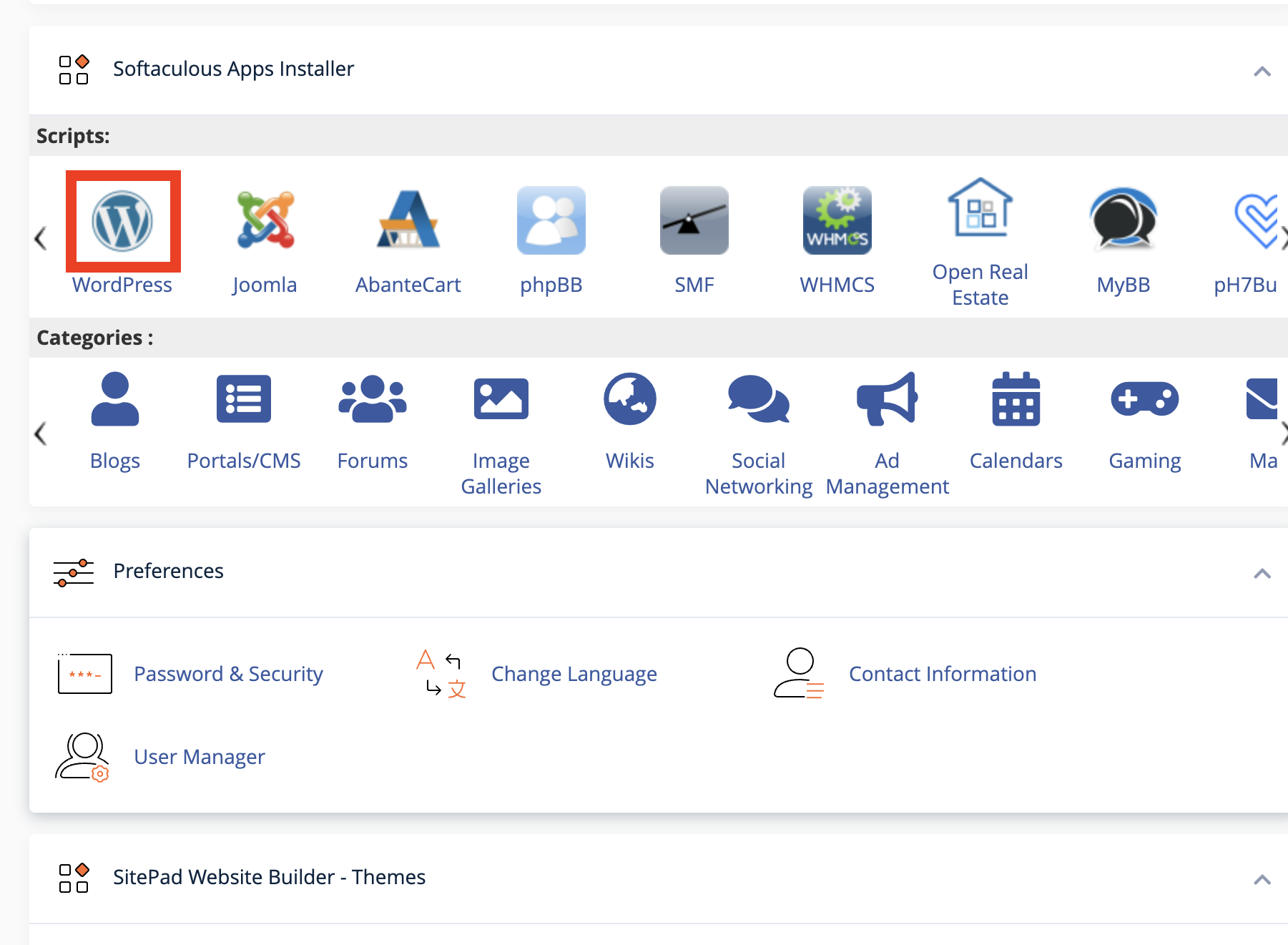This screenshot has height=945, width=1288.
Task: Click the SitePad Website Builder header icon
Action: pyautogui.click(x=74, y=878)
